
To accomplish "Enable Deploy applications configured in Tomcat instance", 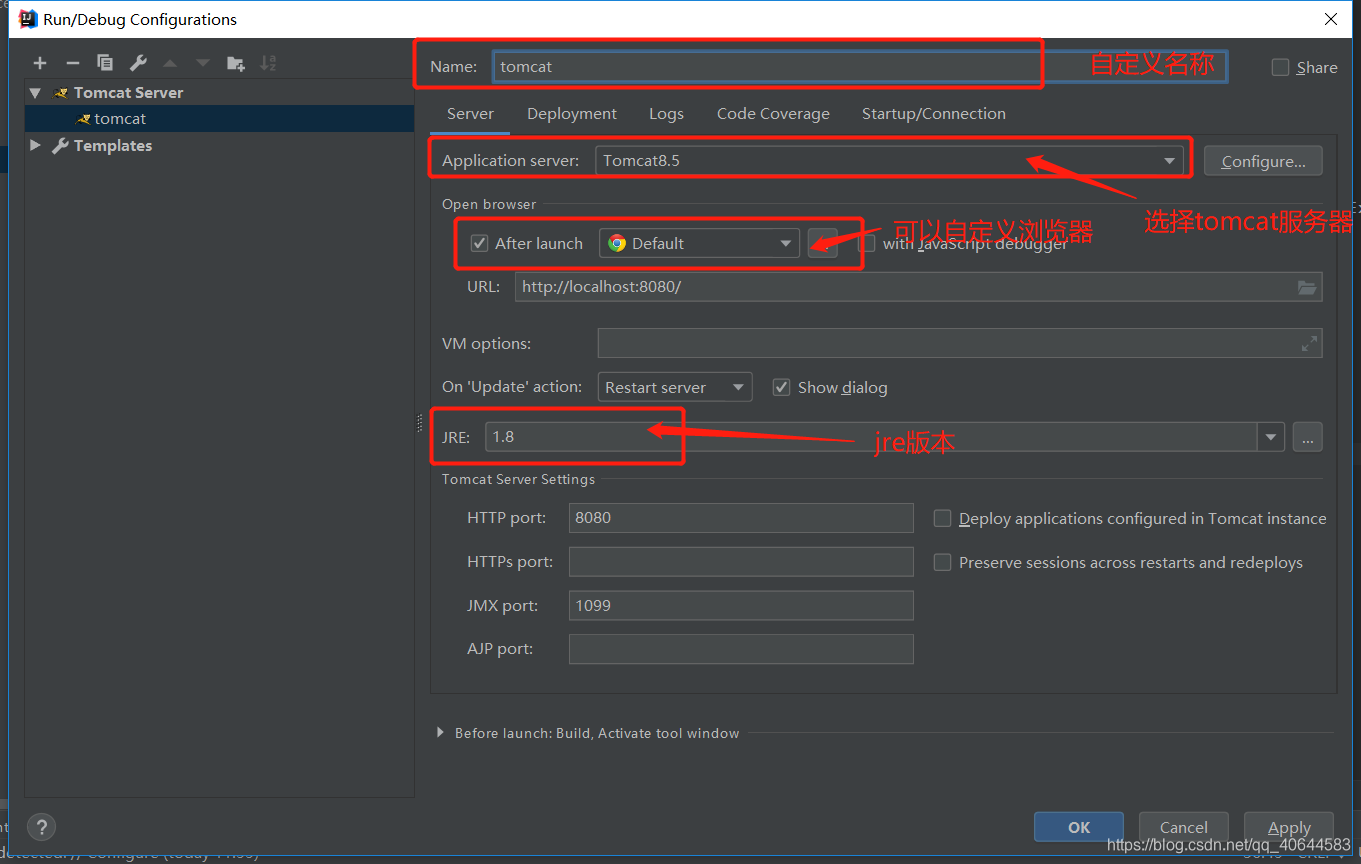I will pos(942,518).
